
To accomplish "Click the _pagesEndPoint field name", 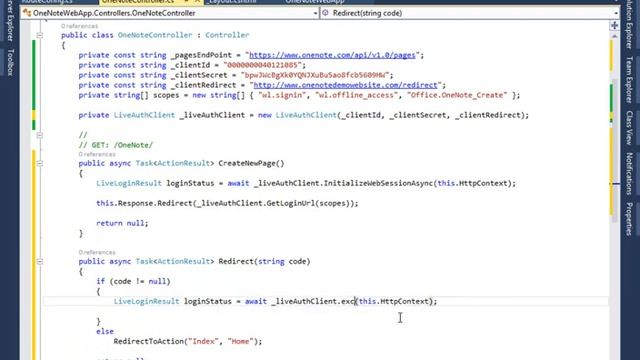I will point(202,55).
